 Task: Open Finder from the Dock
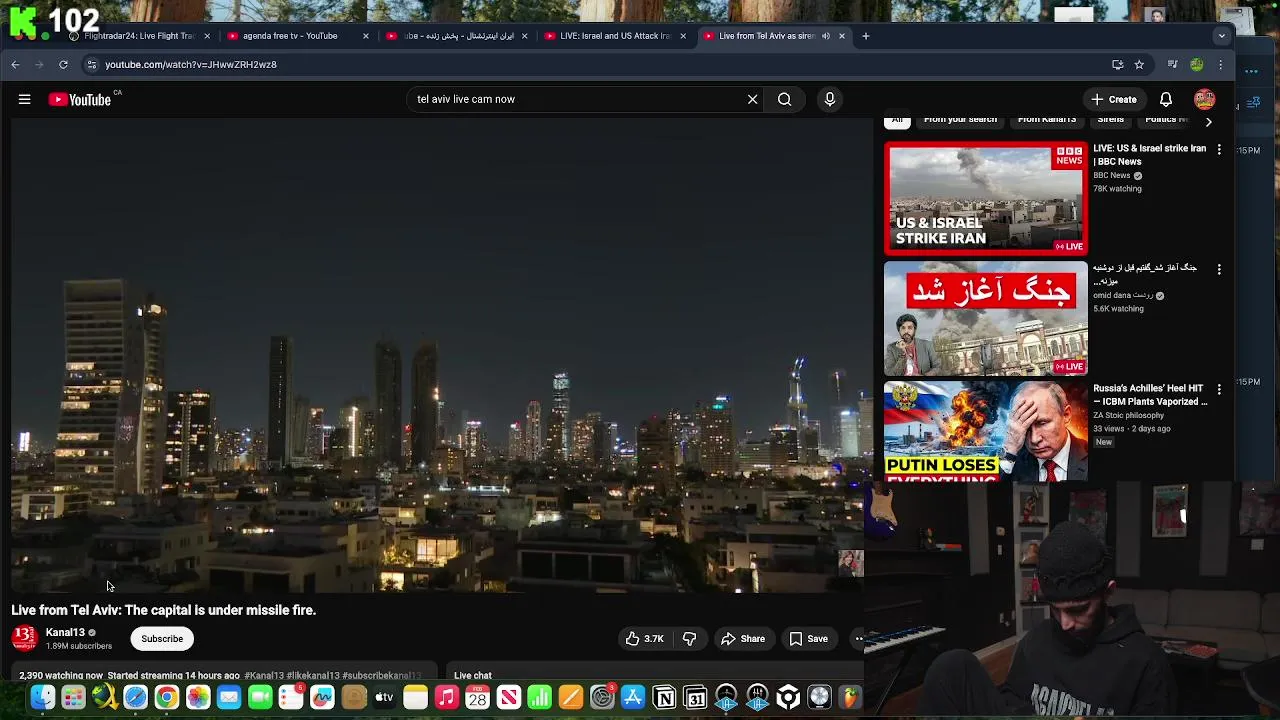(43, 698)
